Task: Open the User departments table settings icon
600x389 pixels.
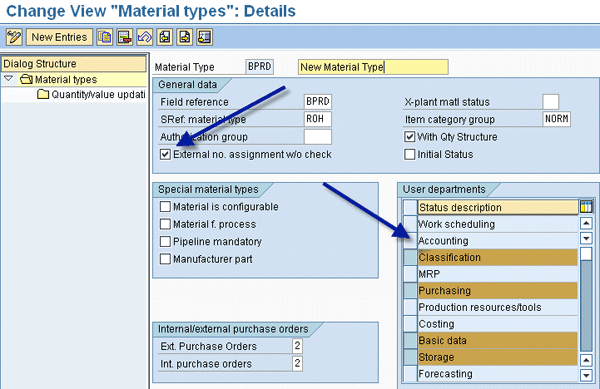Action: 586,207
